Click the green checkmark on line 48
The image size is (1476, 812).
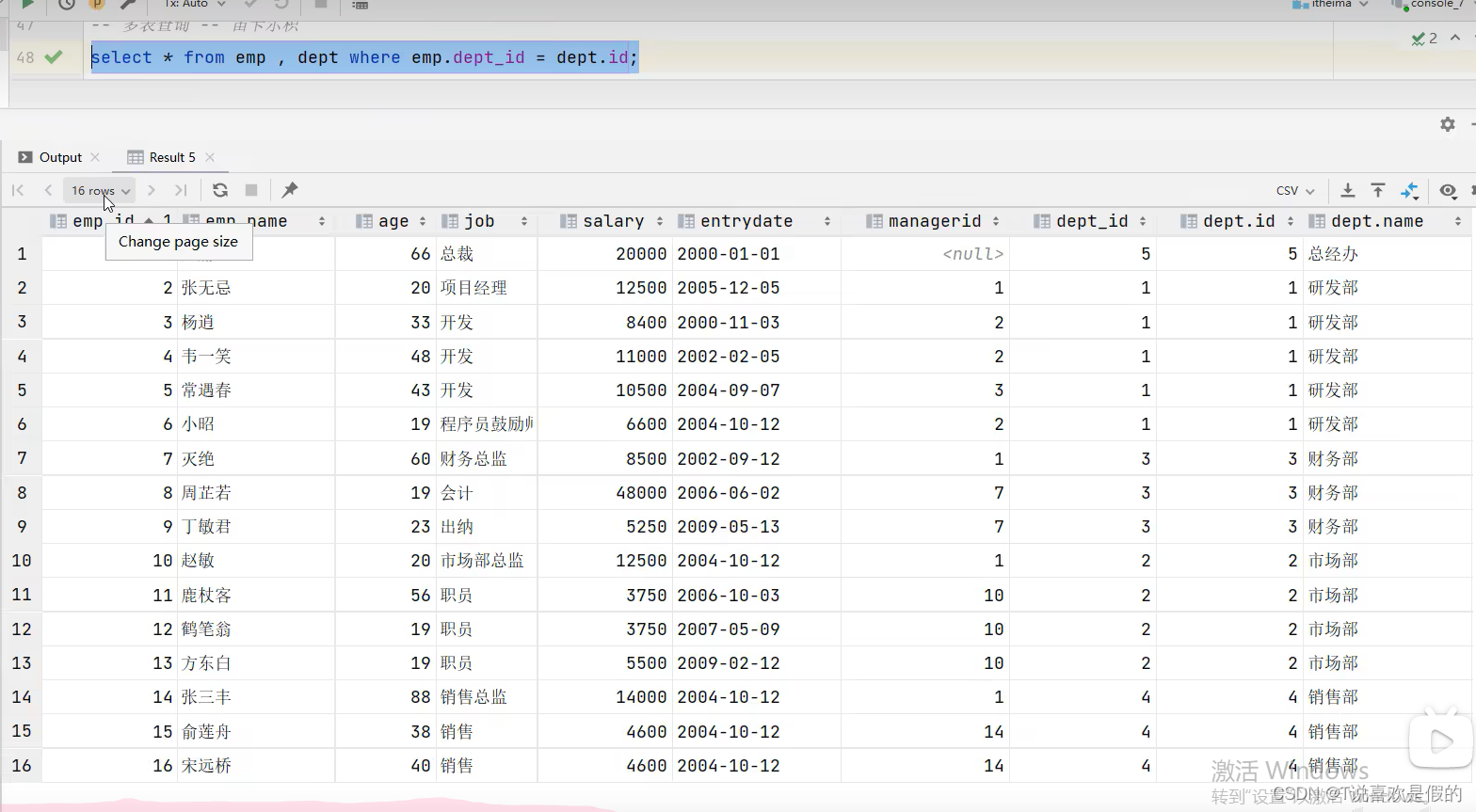pos(54,57)
